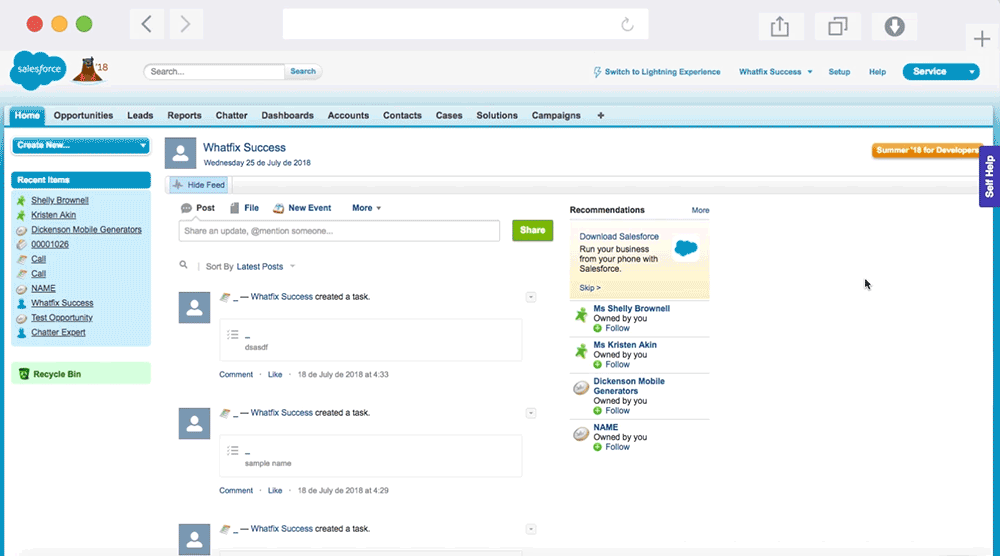The image size is (1000, 556).
Task: Select the New Event calendar icon
Action: coord(279,208)
